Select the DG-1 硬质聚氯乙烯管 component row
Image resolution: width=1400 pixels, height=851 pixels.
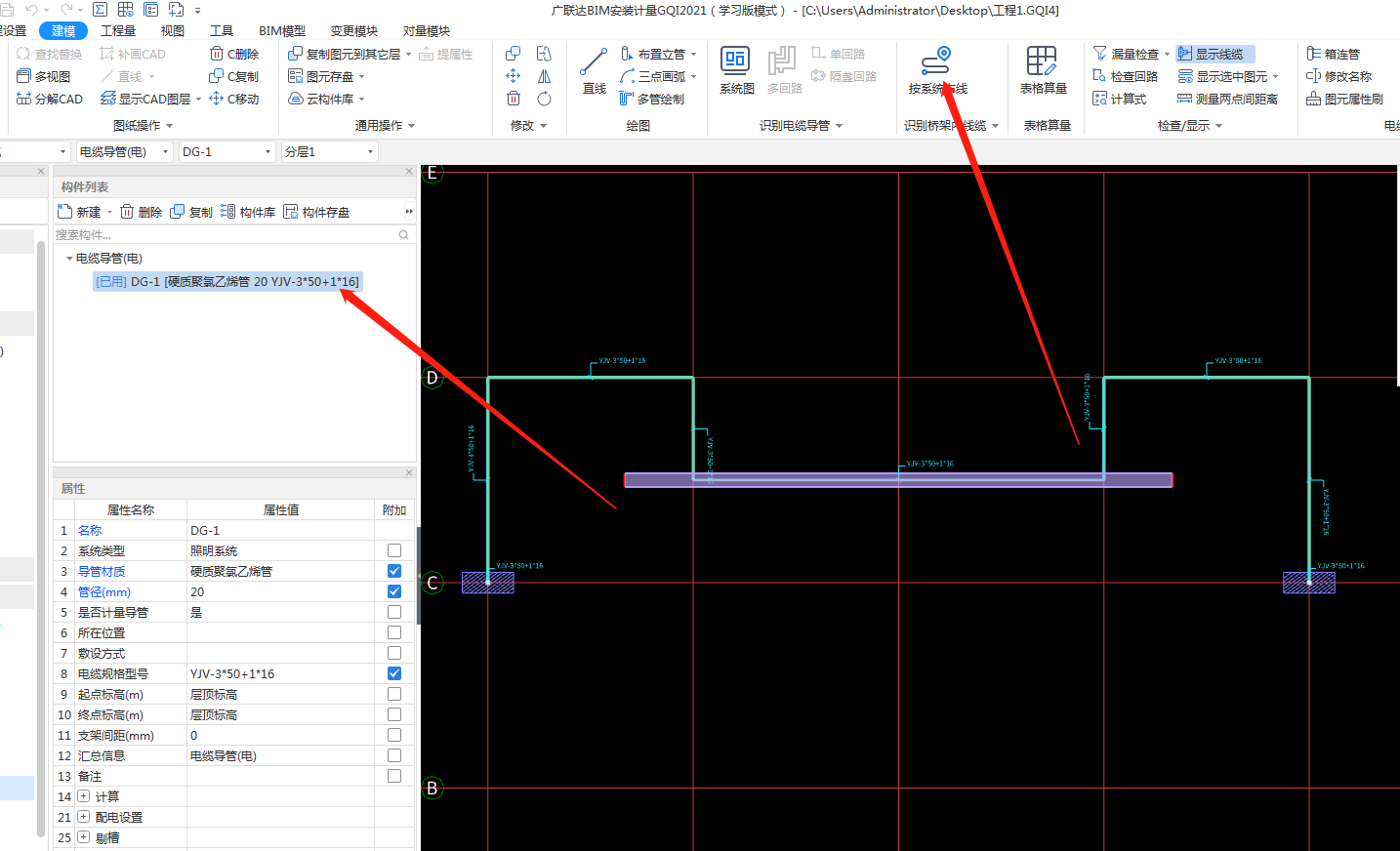227,281
